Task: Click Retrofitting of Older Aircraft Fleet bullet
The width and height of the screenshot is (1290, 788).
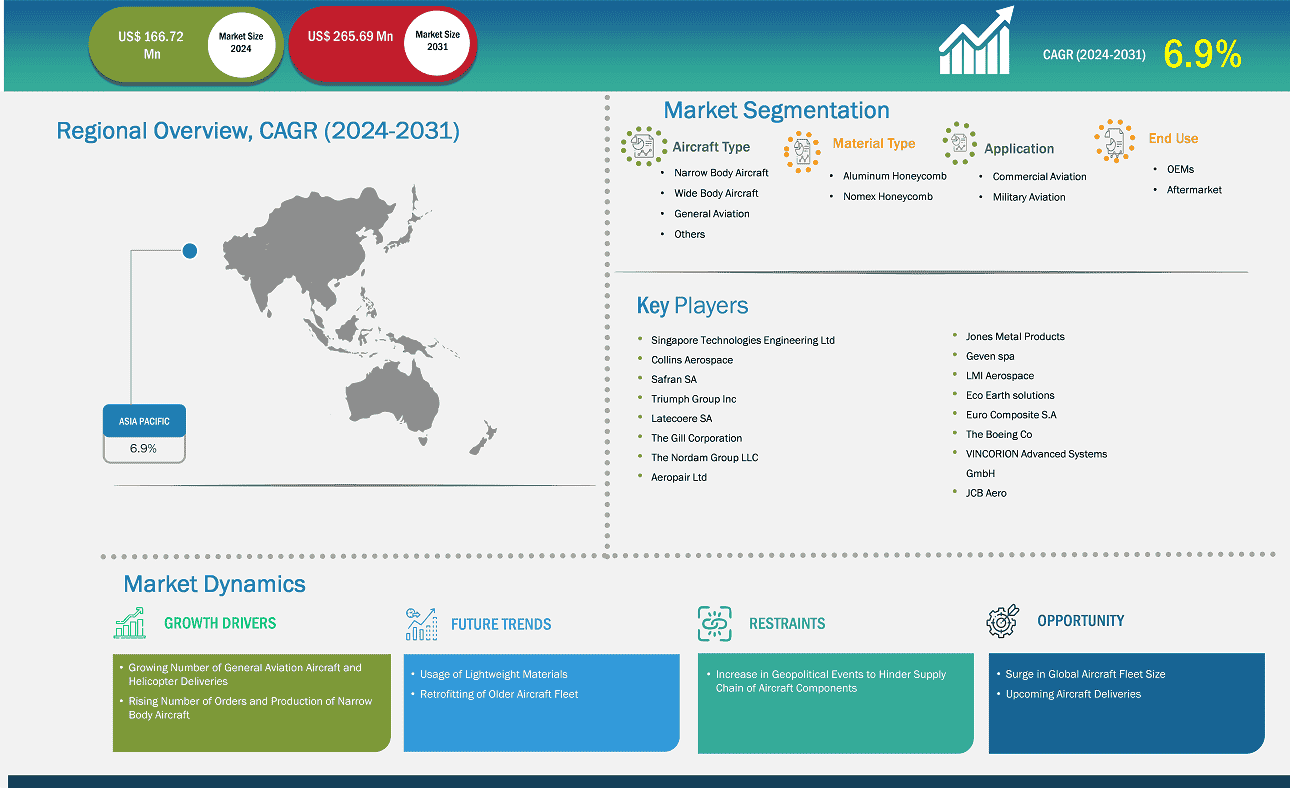Action: 499,694
